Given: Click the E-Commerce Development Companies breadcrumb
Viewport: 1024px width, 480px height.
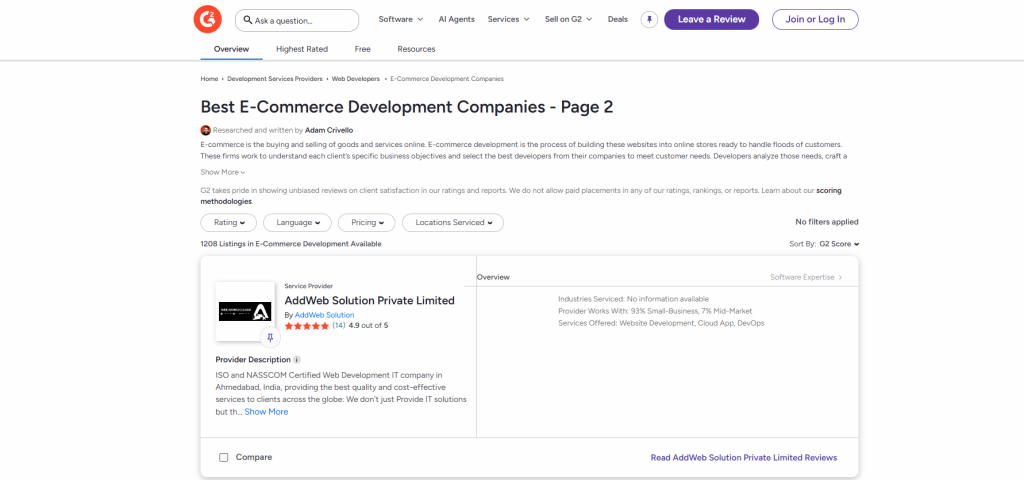Looking at the screenshot, I should [447, 79].
